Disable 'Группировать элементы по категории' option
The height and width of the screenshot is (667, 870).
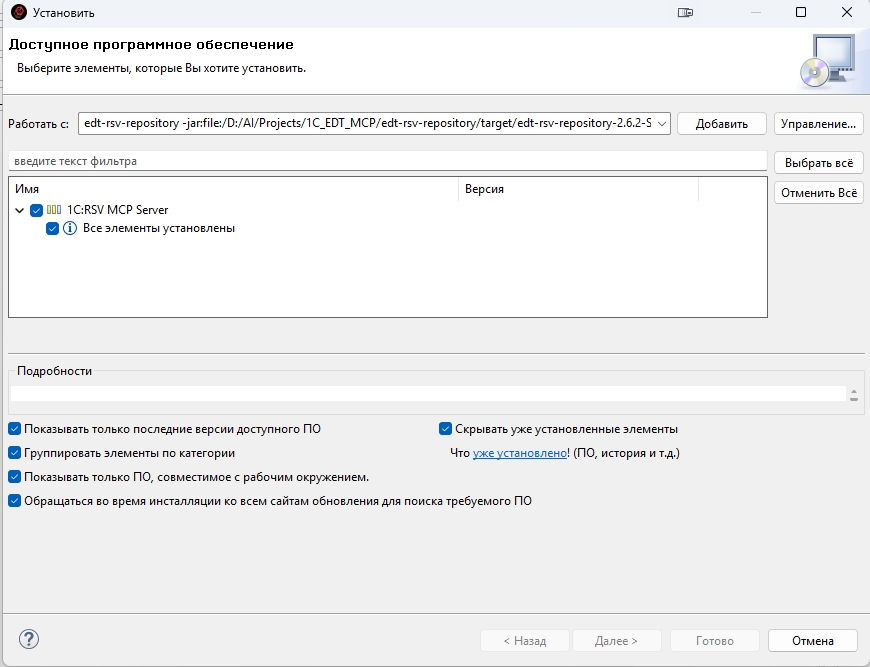(x=15, y=453)
